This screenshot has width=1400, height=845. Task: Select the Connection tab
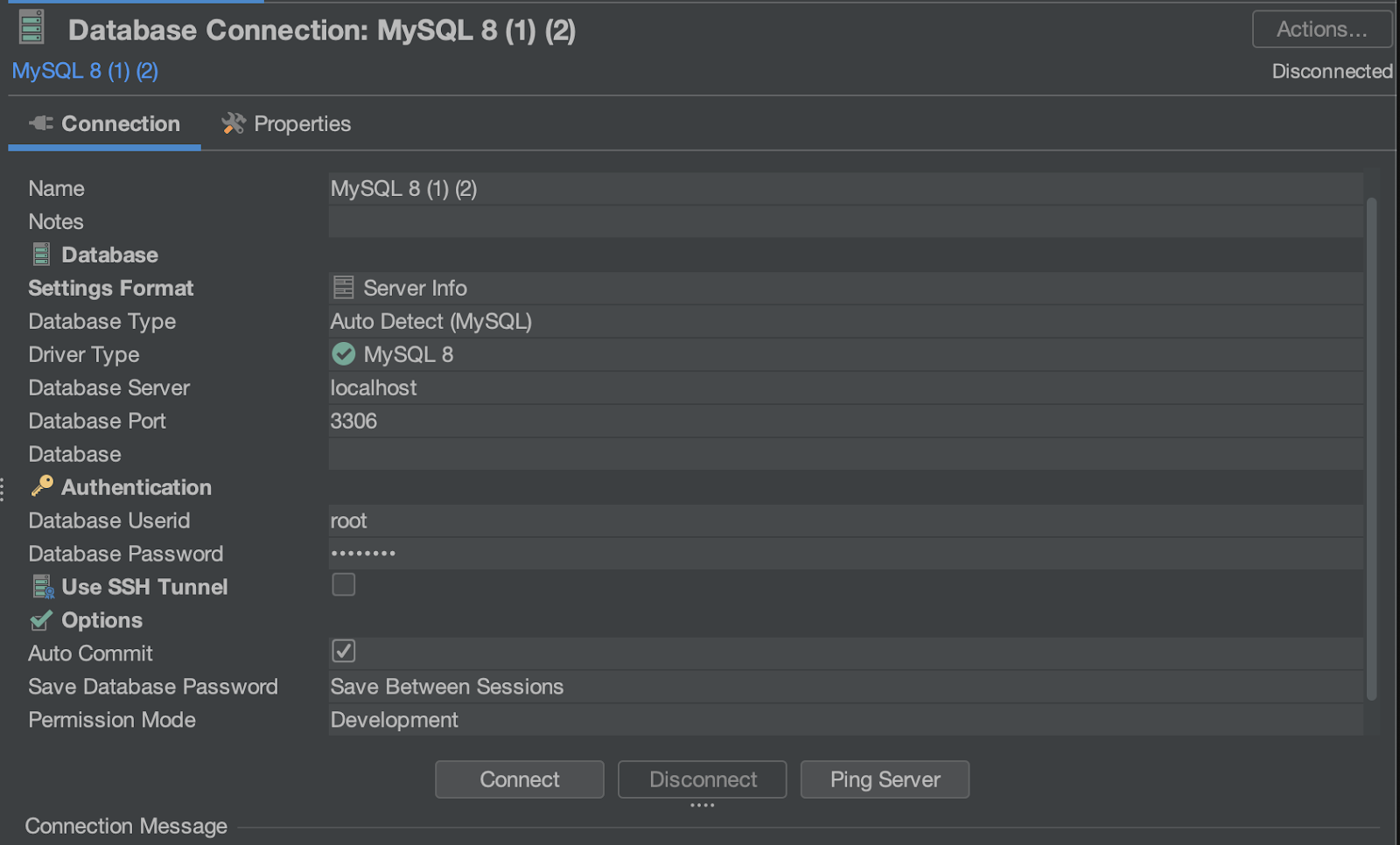coord(105,123)
